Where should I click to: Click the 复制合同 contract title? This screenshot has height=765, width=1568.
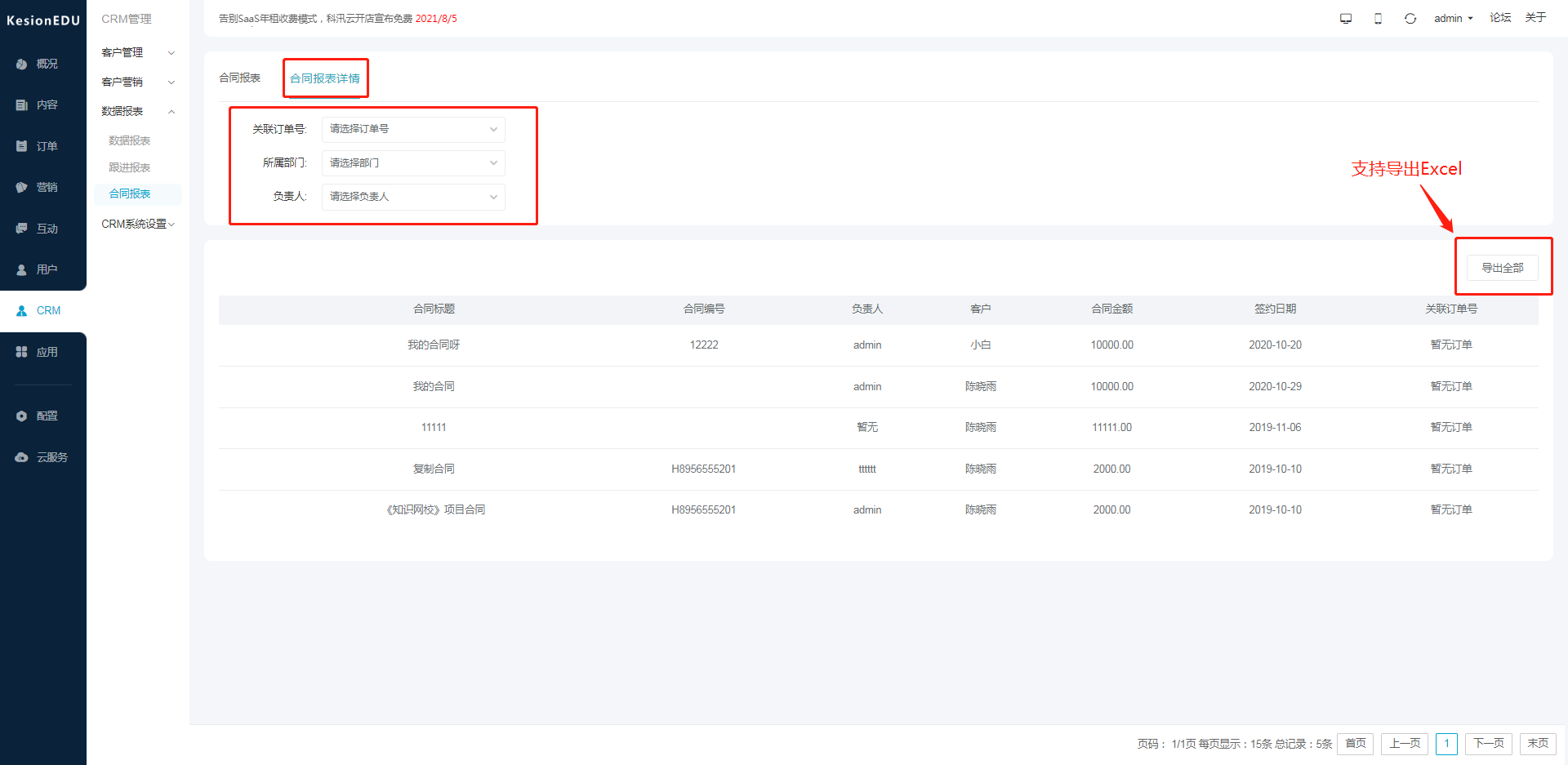pyautogui.click(x=434, y=469)
